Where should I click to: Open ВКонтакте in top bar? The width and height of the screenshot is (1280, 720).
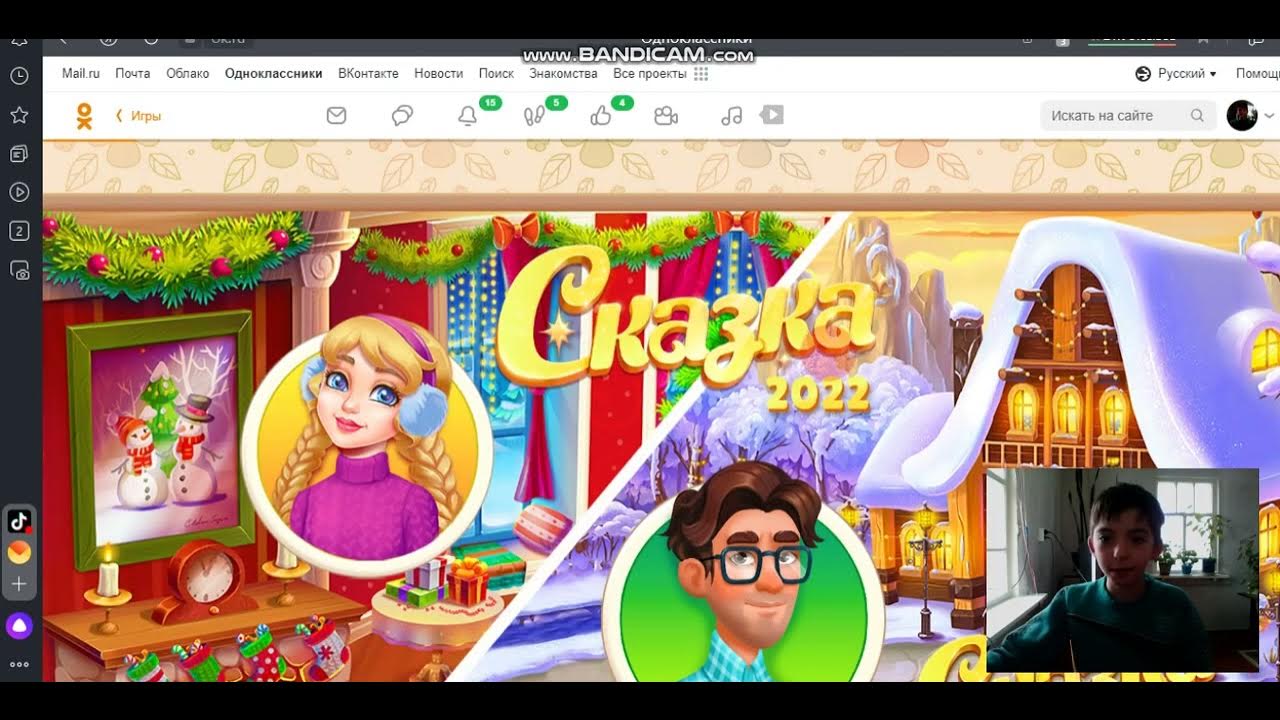click(x=368, y=74)
